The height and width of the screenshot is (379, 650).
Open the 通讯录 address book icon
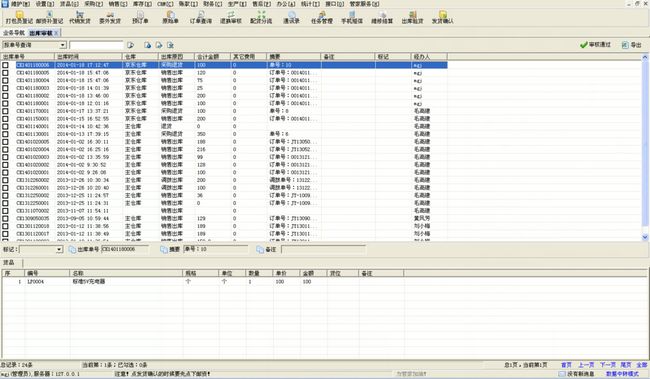[x=291, y=17]
